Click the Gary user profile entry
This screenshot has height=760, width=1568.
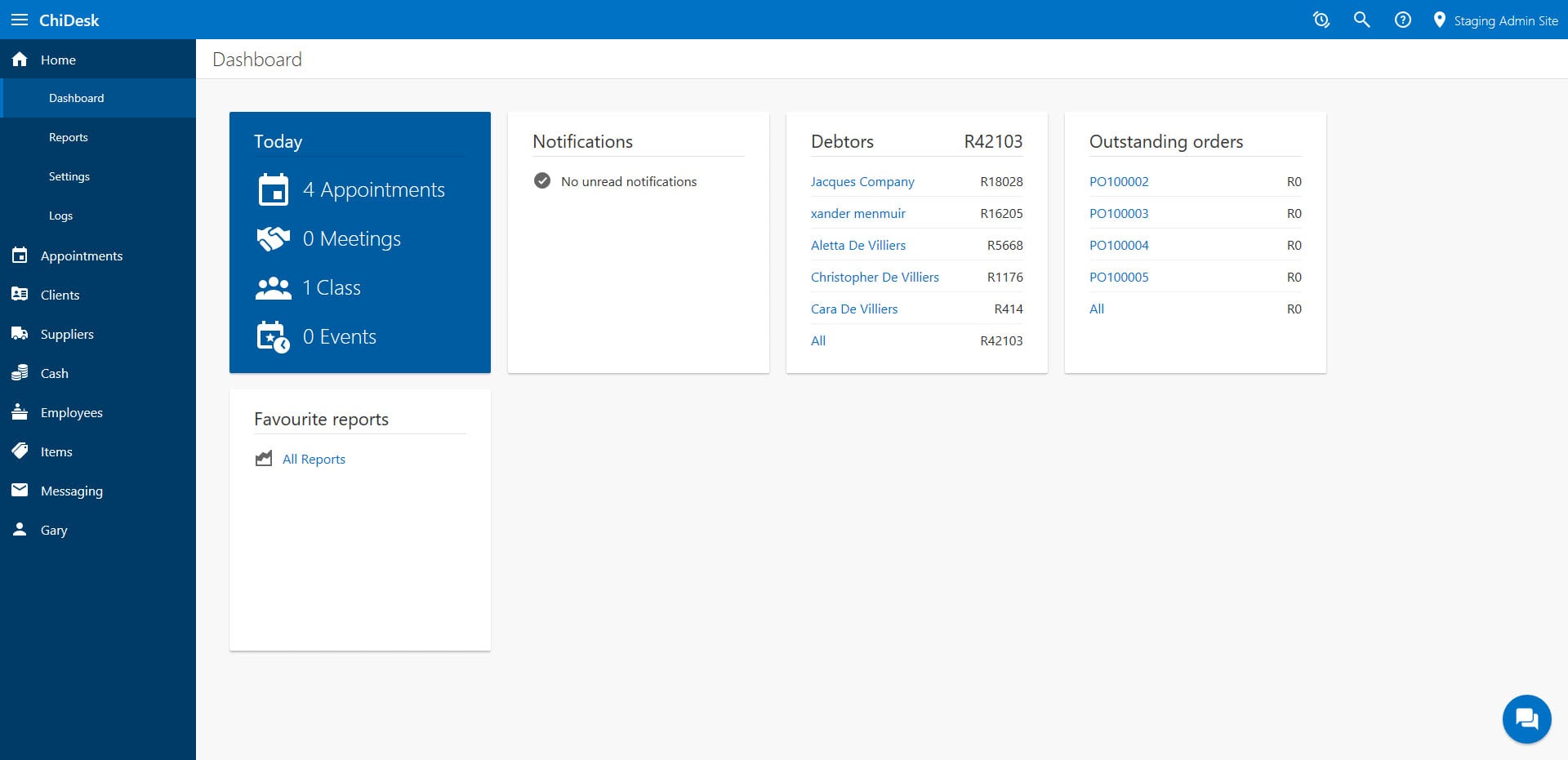[53, 529]
